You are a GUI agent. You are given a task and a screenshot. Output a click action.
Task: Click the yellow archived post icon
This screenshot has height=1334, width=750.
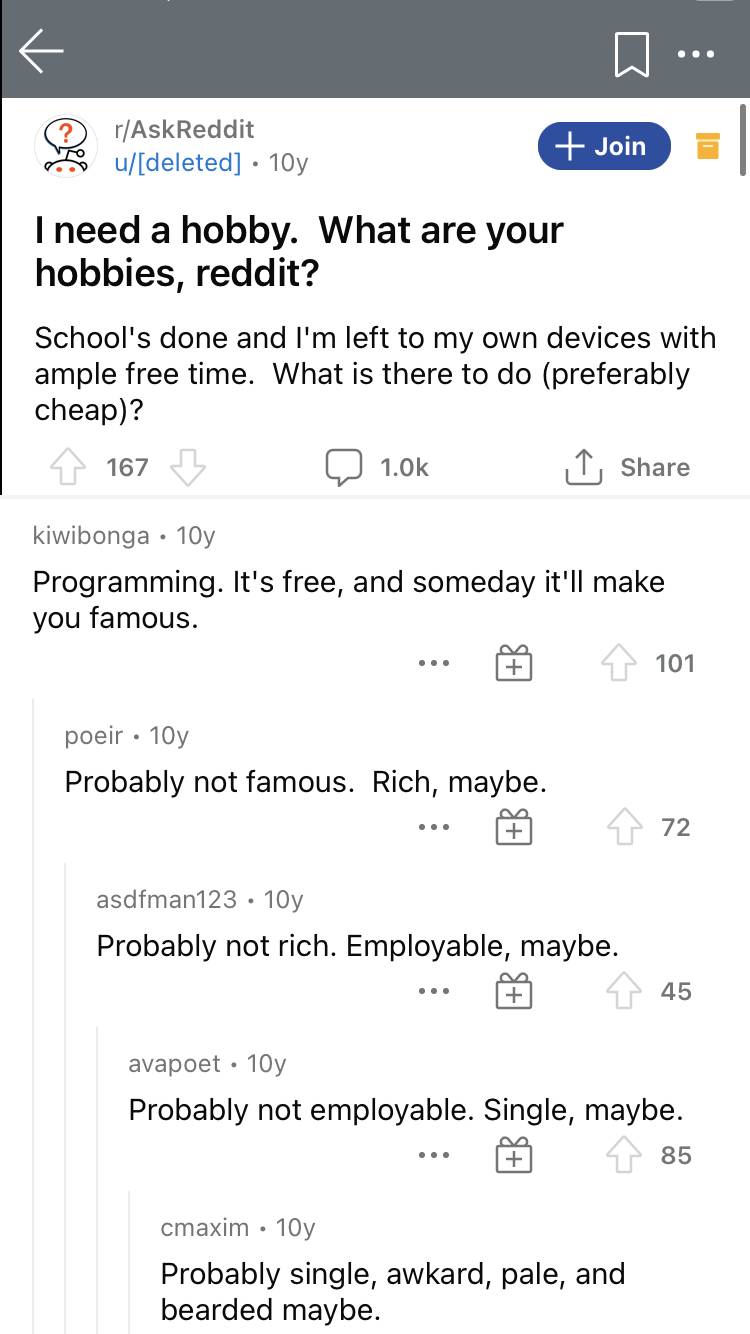(x=707, y=146)
